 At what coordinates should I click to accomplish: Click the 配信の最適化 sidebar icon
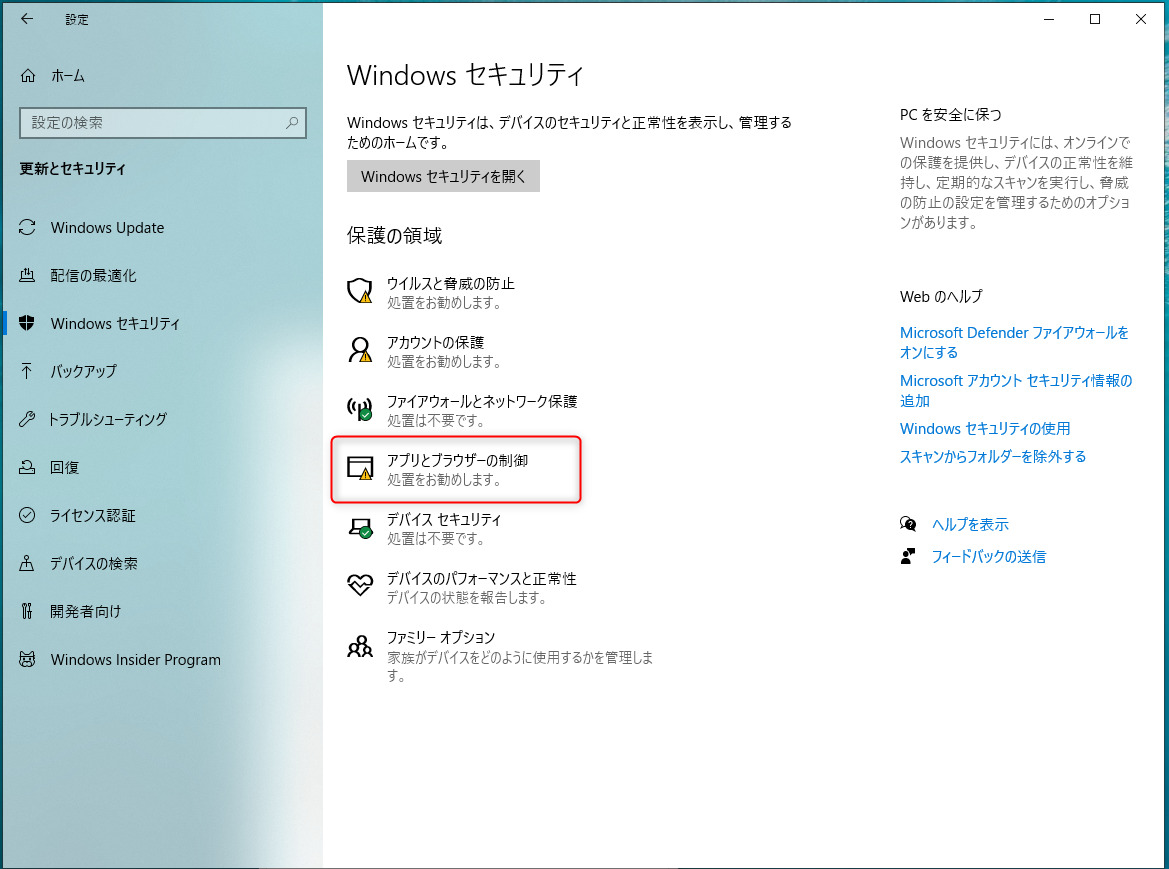pos(27,275)
